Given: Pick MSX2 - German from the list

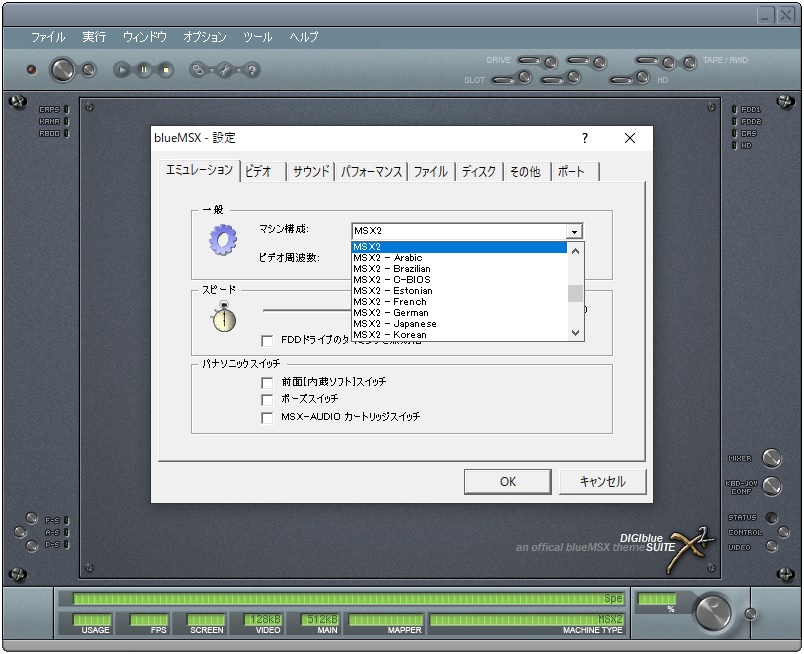Looking at the screenshot, I should [459, 313].
